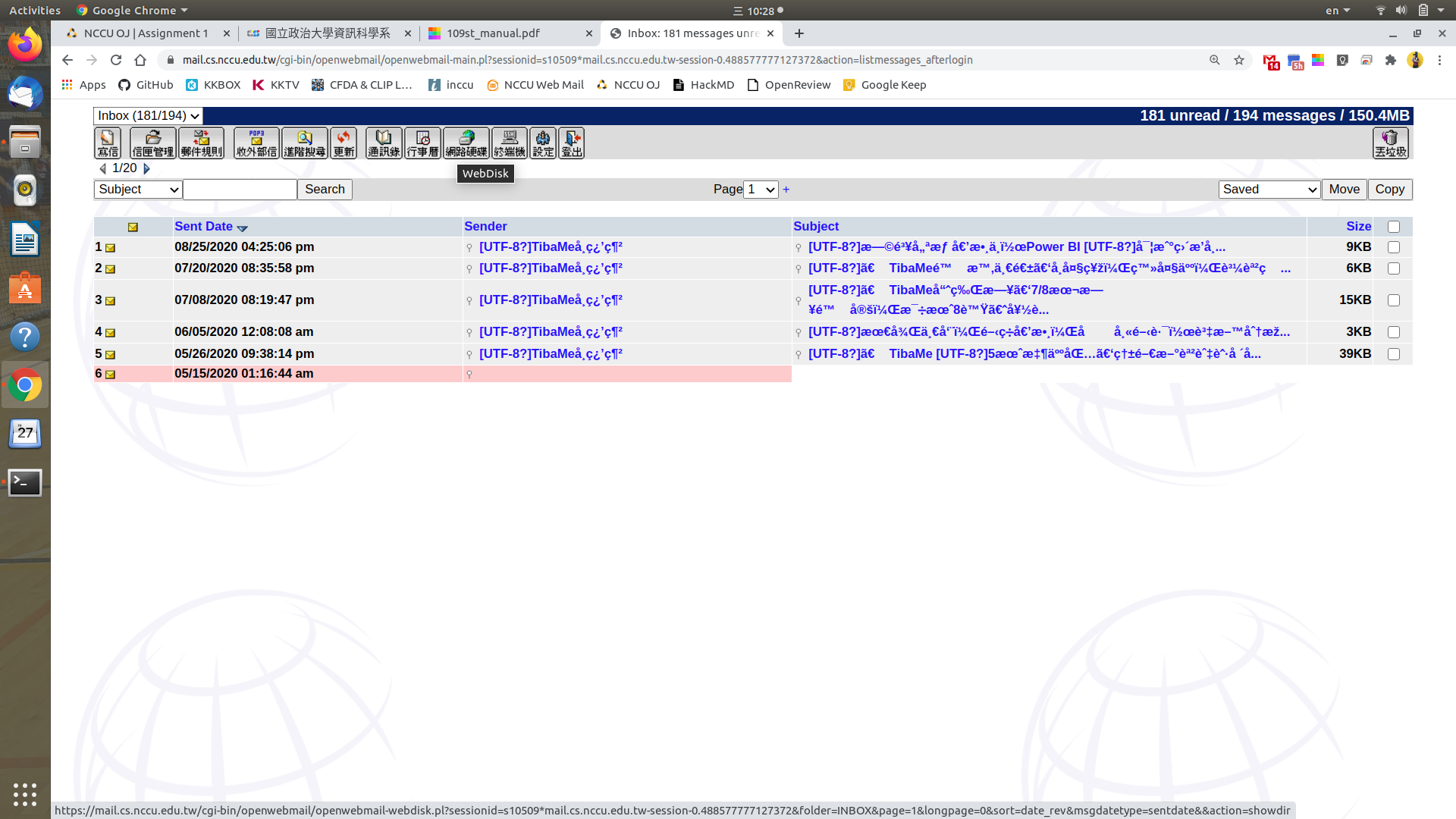This screenshot has width=1456, height=819.
Task: Open Google Keep bookmark
Action: [x=885, y=85]
